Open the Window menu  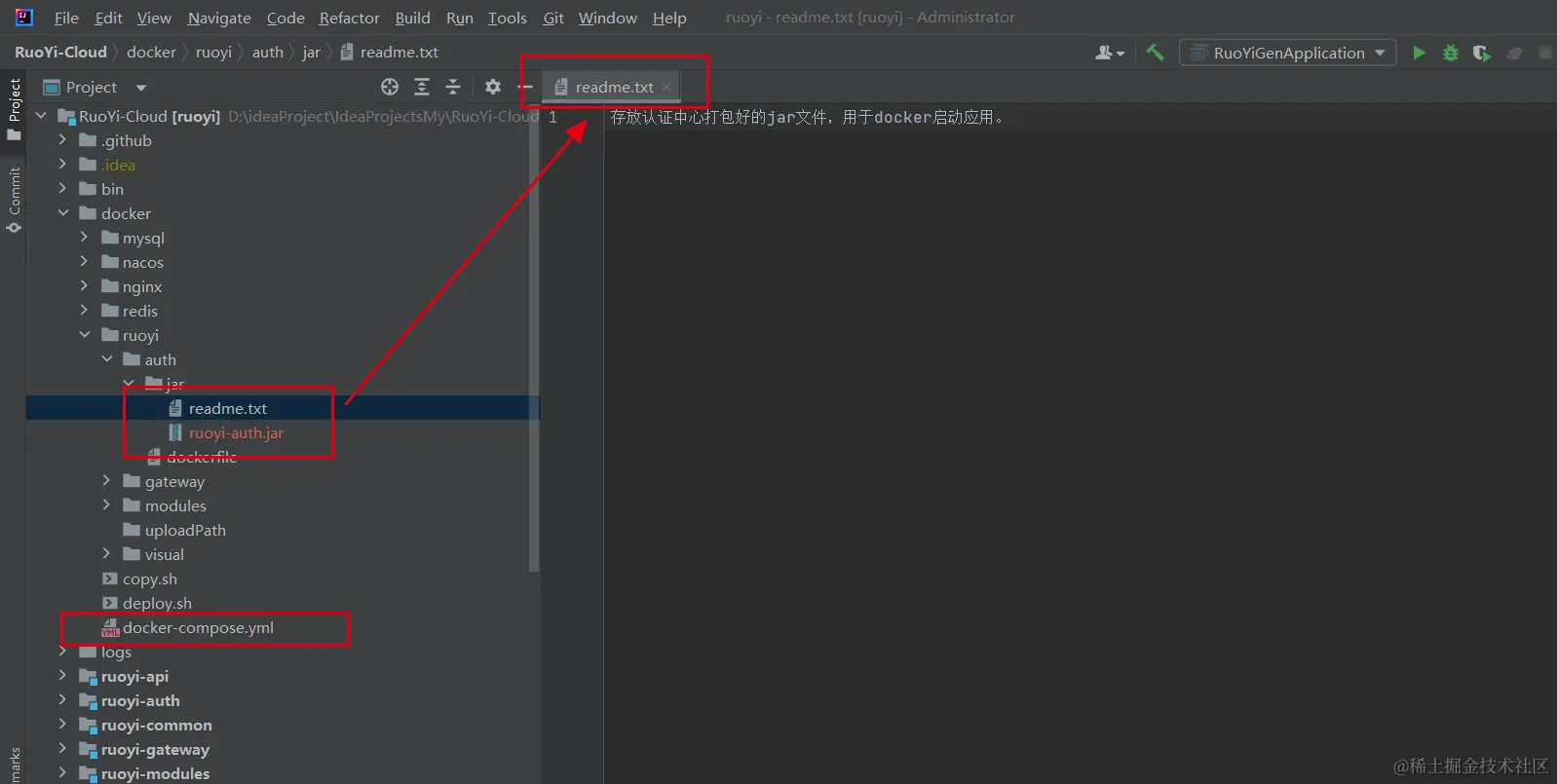coord(607,18)
